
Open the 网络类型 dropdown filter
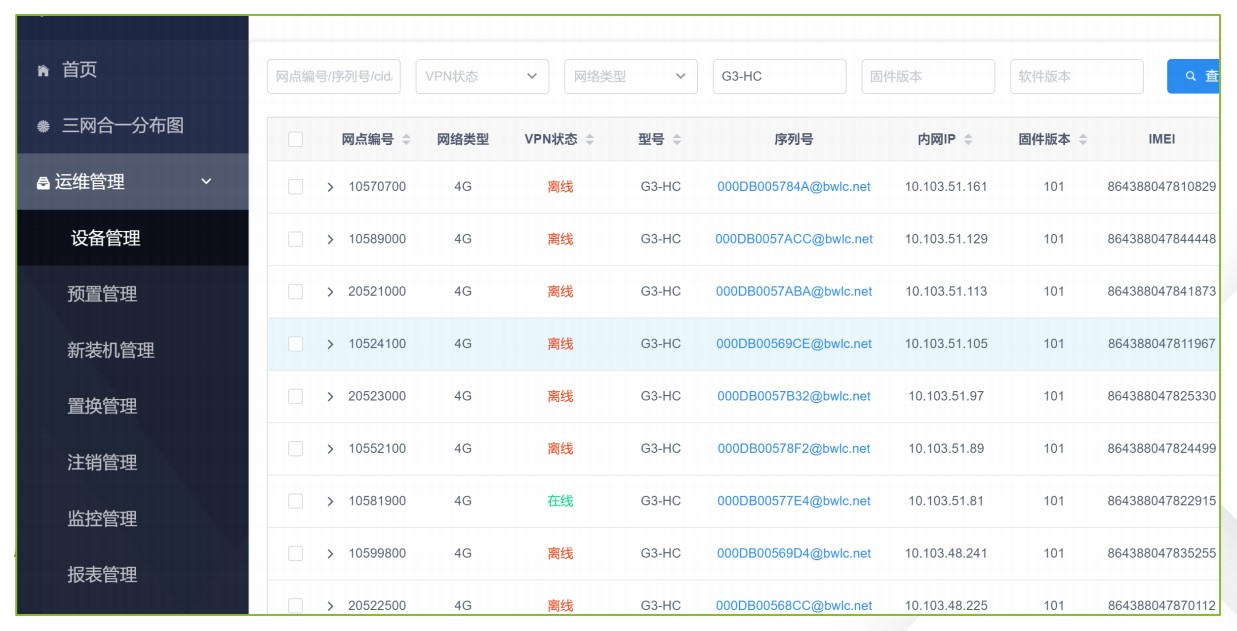(x=631, y=76)
